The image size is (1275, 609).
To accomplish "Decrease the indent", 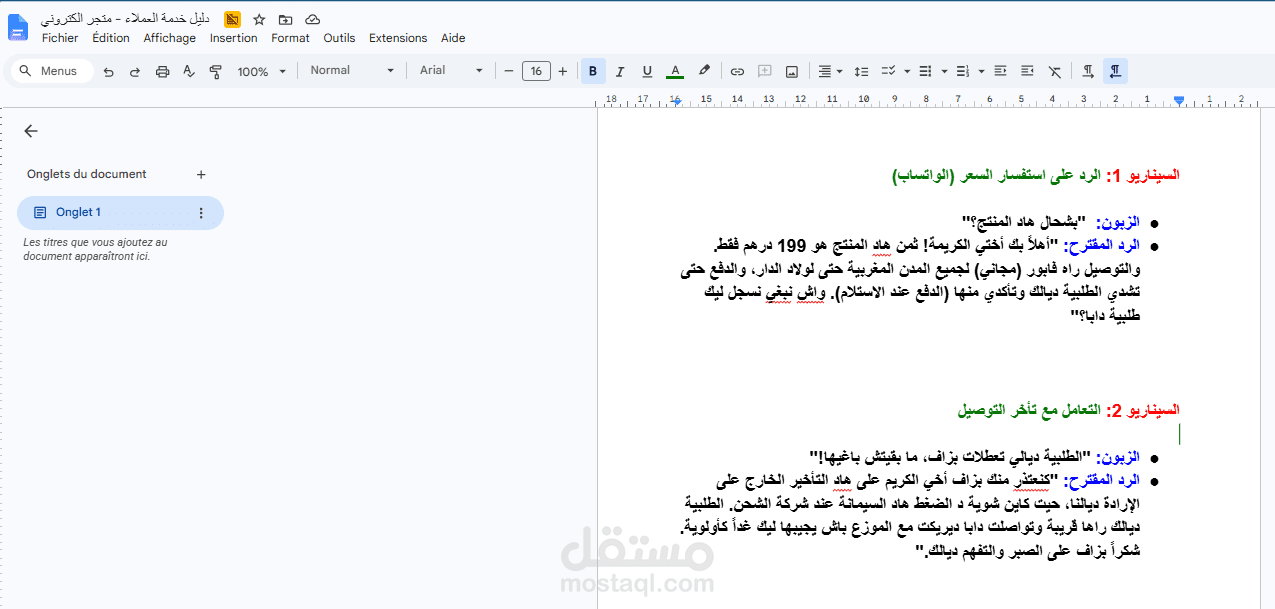I will 1000,71.
